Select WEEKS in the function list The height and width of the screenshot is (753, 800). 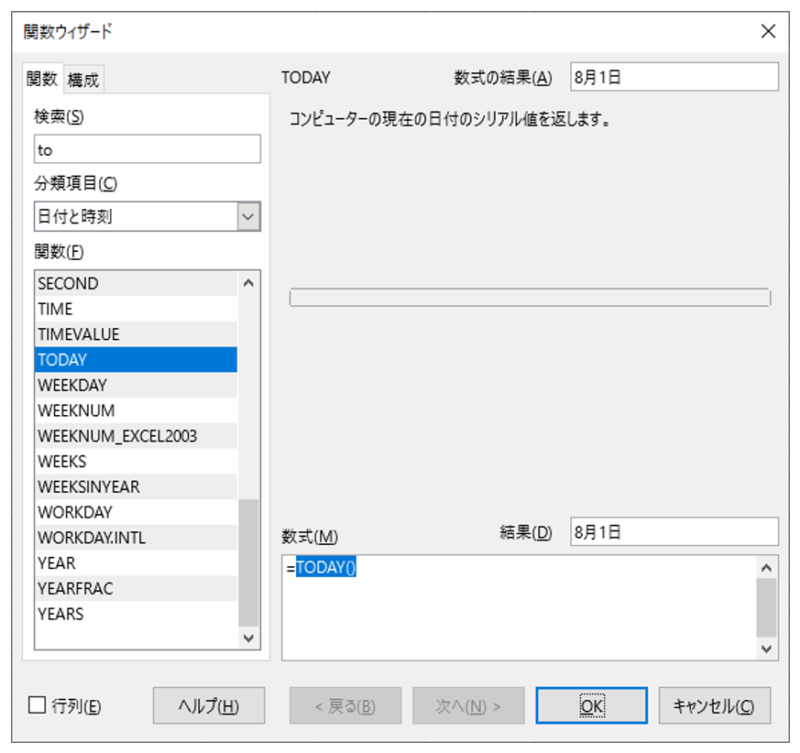tap(136, 461)
